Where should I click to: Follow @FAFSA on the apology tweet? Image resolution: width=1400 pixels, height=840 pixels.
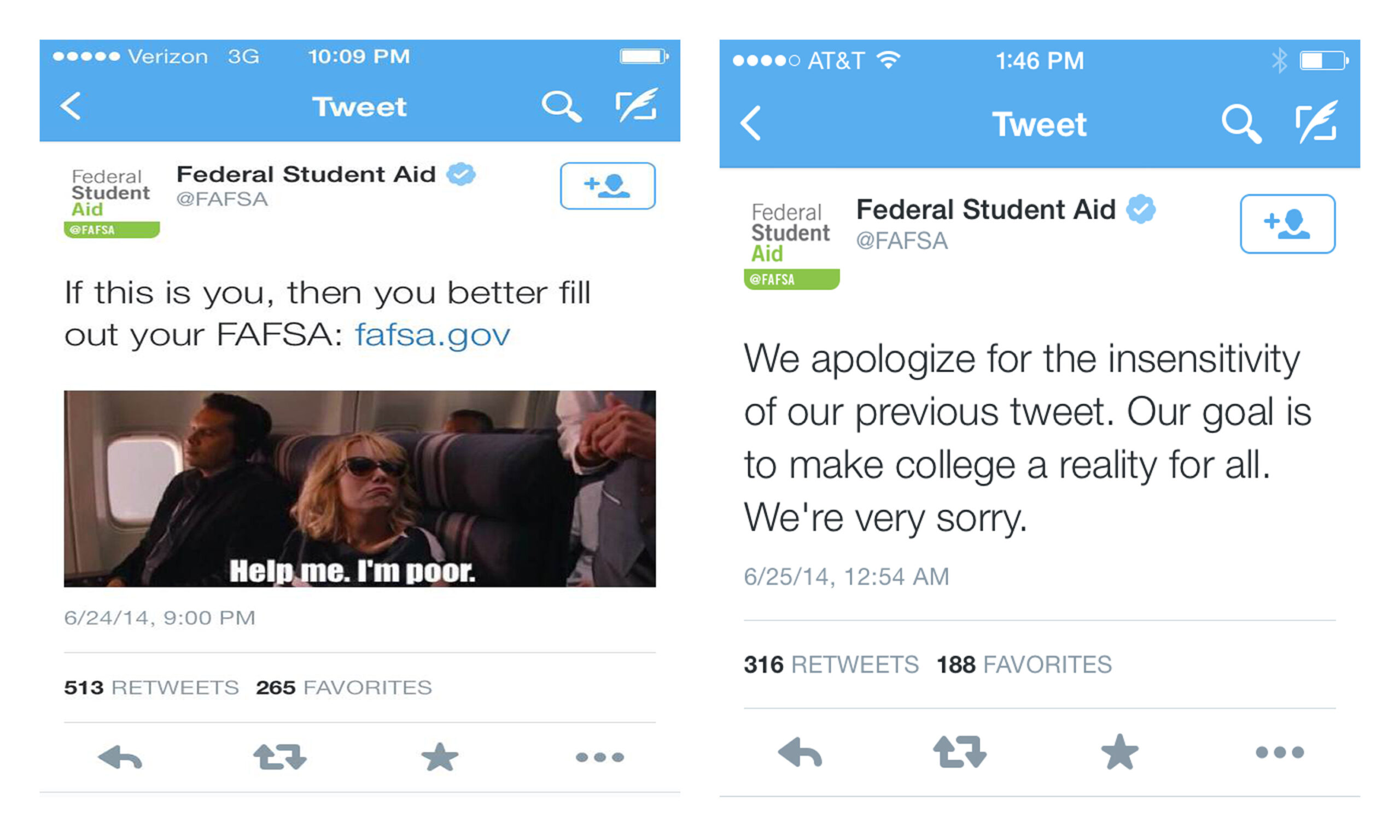pos(1287,224)
